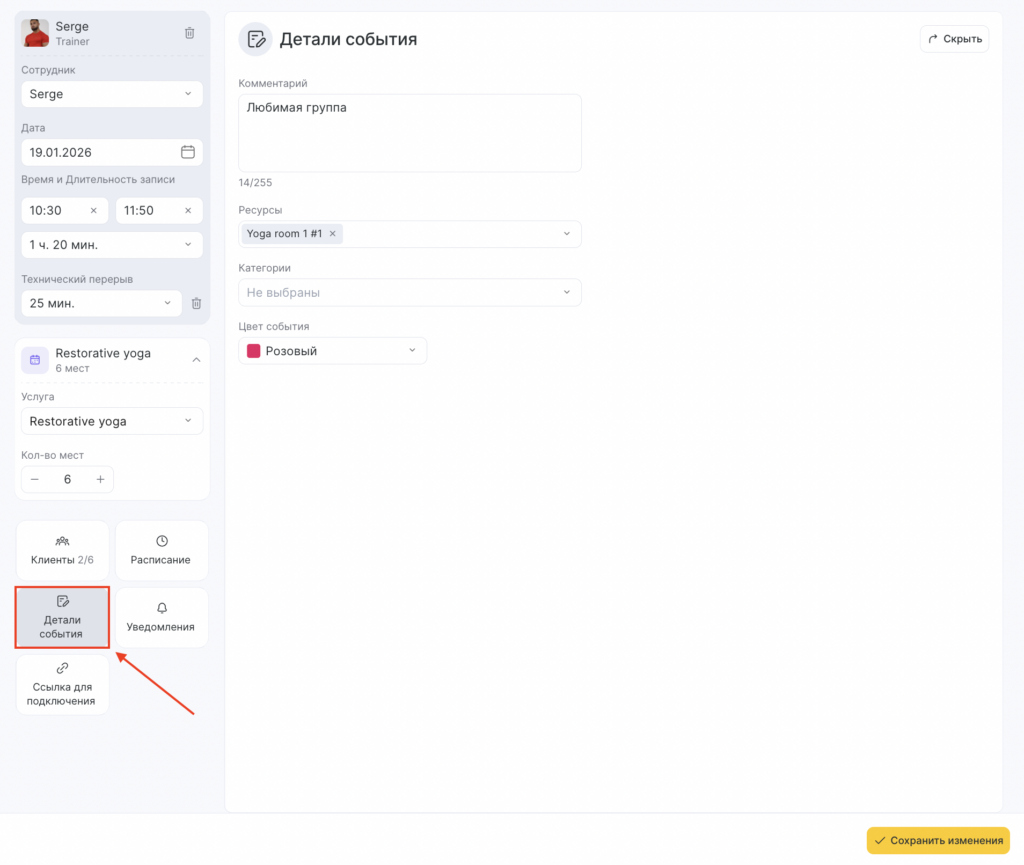This screenshot has width=1024, height=865.
Task: Collapse the Restorative yoga section
Action: coord(196,360)
